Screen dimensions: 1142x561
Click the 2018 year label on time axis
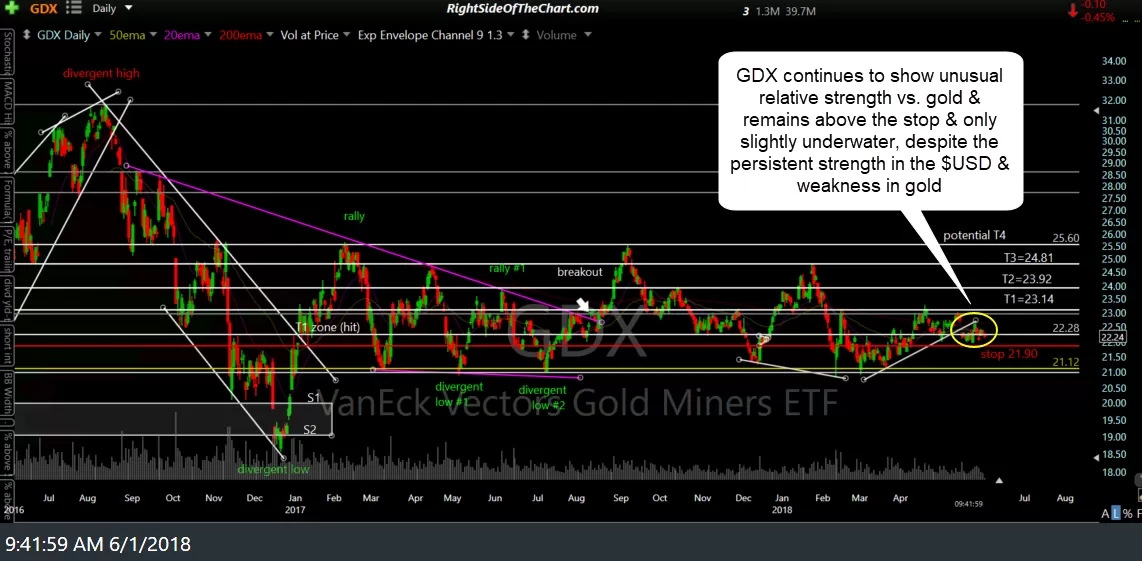coord(781,509)
